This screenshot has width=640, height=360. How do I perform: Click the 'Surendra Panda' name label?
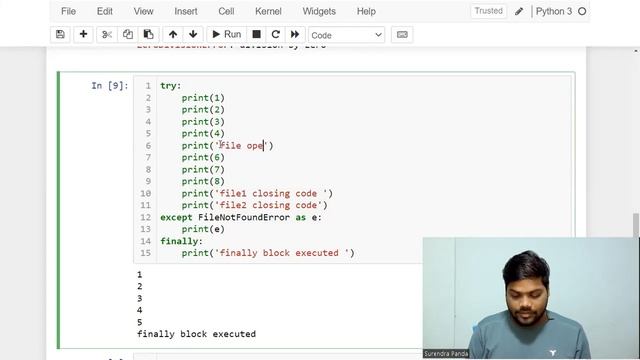tap(446, 354)
